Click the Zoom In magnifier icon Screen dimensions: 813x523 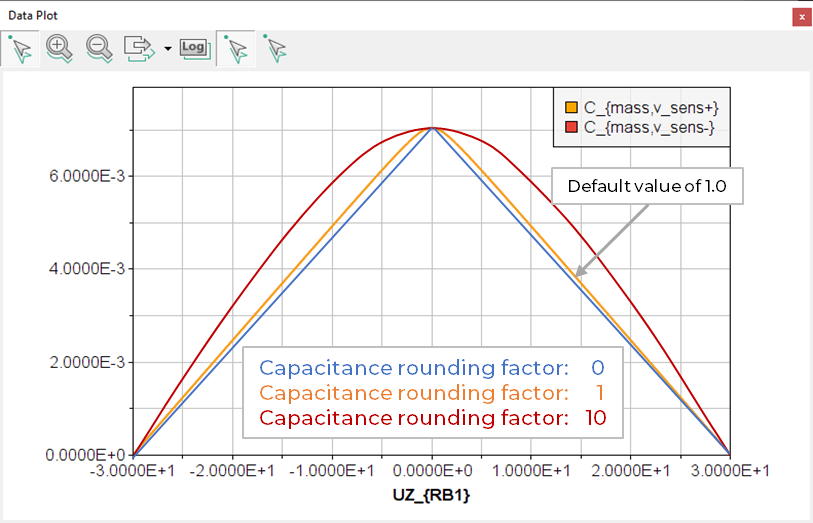[x=59, y=48]
